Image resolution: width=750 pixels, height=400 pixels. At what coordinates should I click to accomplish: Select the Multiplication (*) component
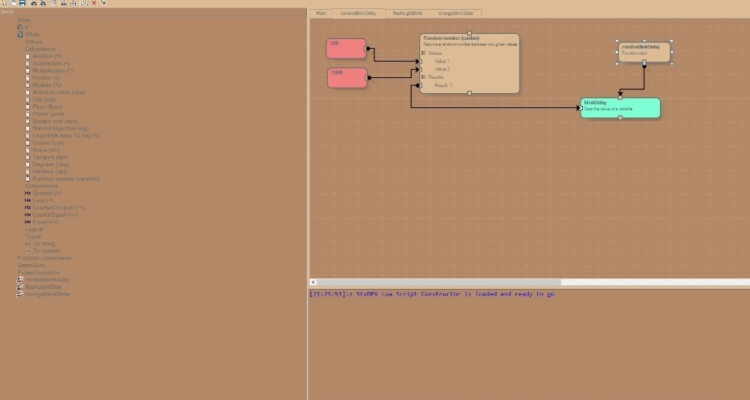tap(53, 70)
